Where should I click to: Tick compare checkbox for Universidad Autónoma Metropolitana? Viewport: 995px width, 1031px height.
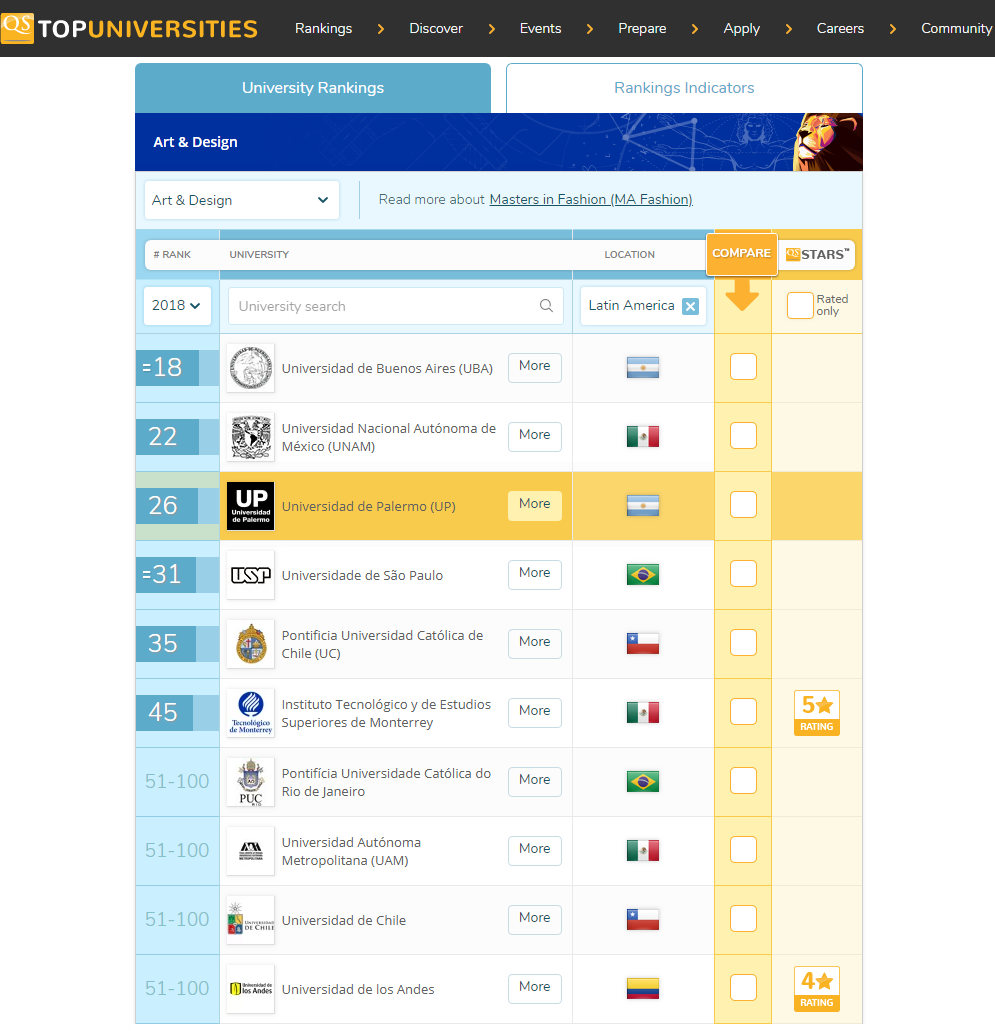[x=743, y=850]
